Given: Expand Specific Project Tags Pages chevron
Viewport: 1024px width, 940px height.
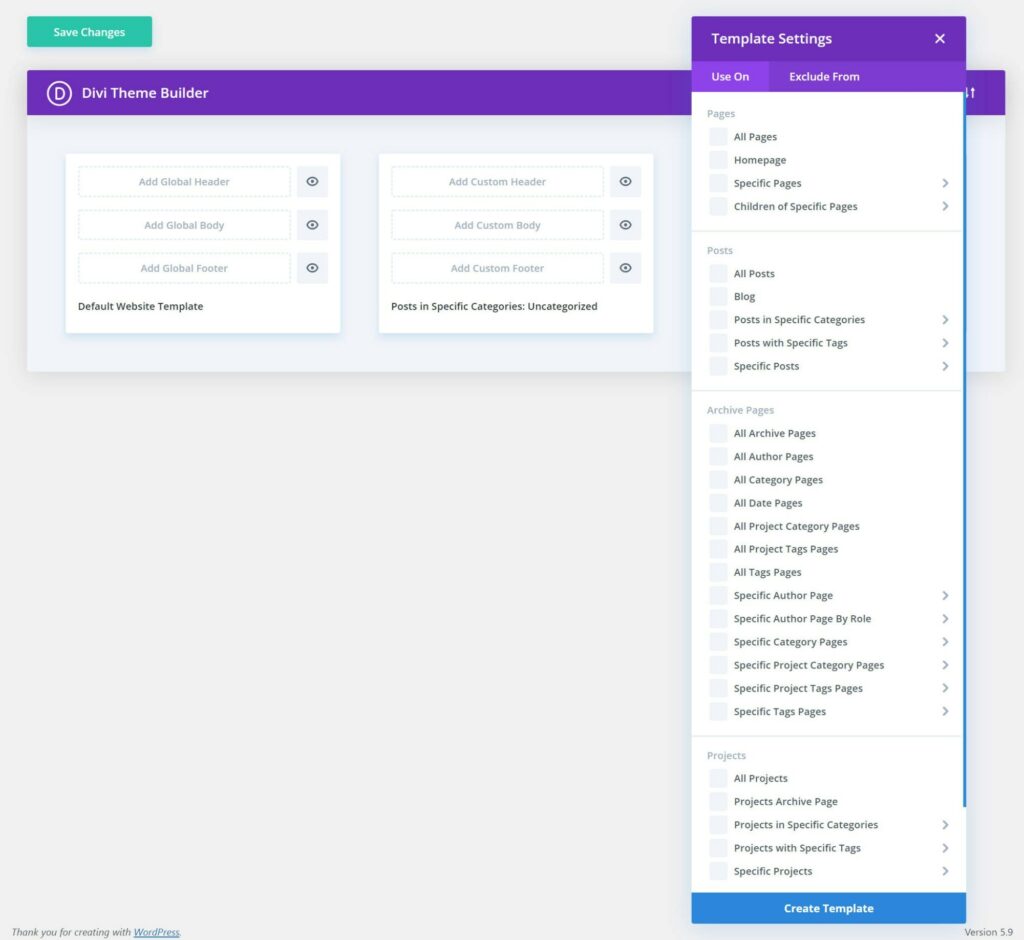Looking at the screenshot, I should point(945,689).
